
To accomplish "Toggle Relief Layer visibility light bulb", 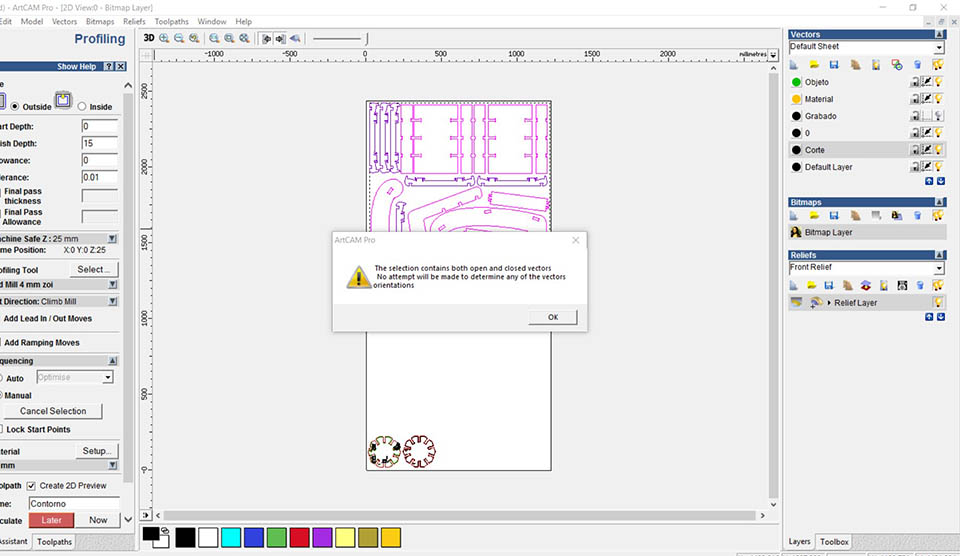I will 938,302.
